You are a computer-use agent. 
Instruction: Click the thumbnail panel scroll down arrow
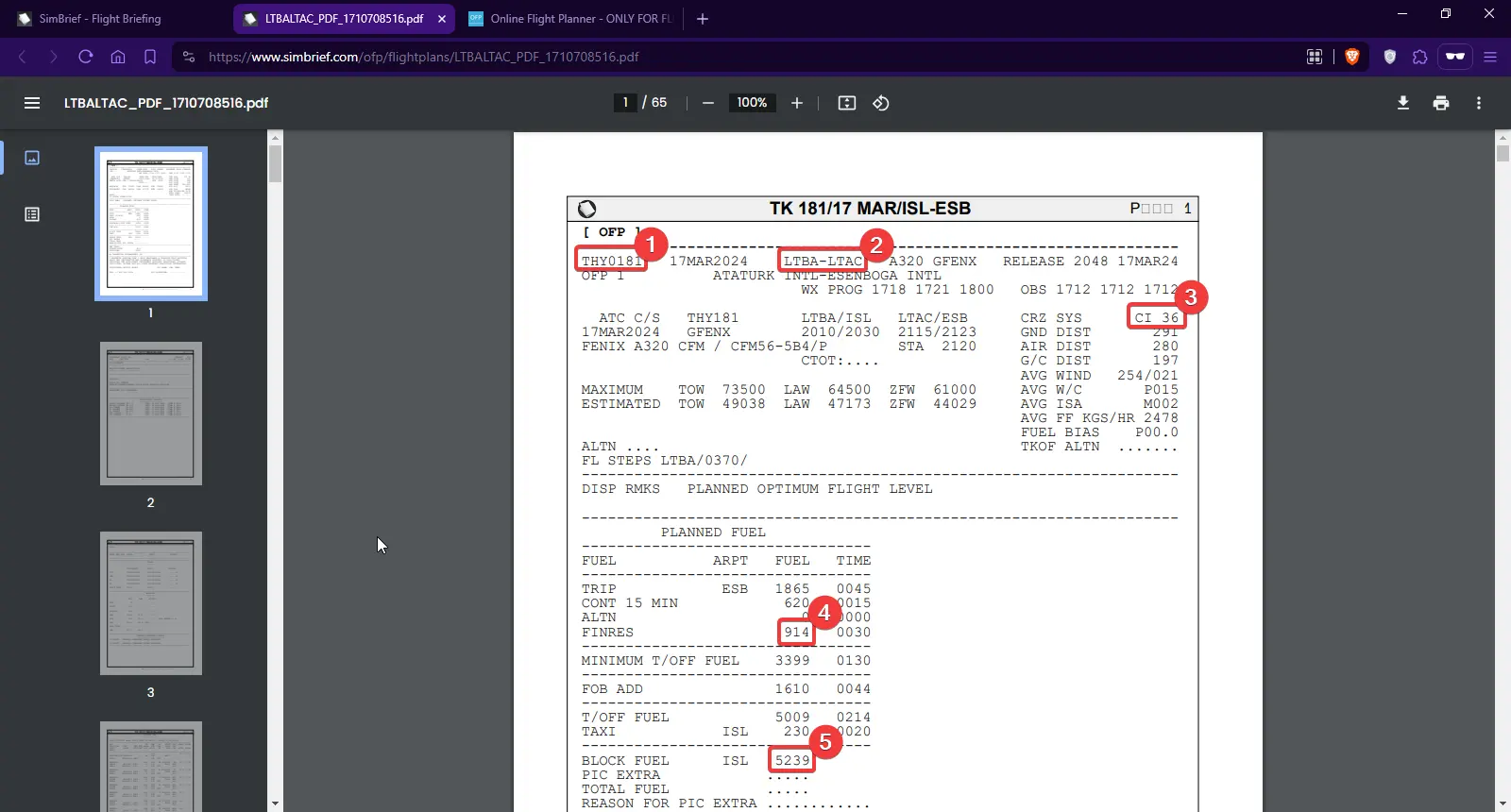coord(275,804)
